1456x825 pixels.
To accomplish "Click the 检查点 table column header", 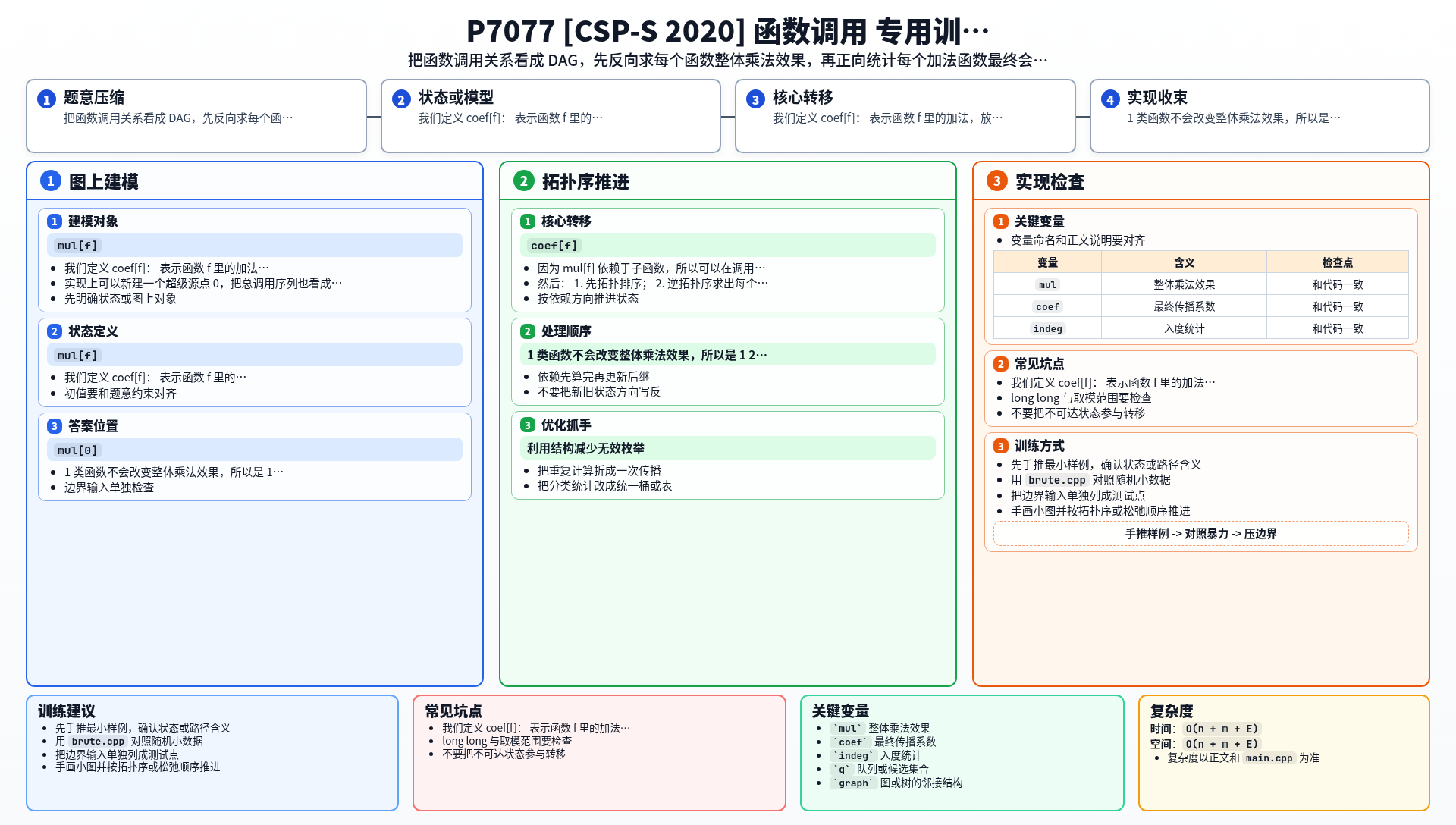I will (x=1338, y=262).
